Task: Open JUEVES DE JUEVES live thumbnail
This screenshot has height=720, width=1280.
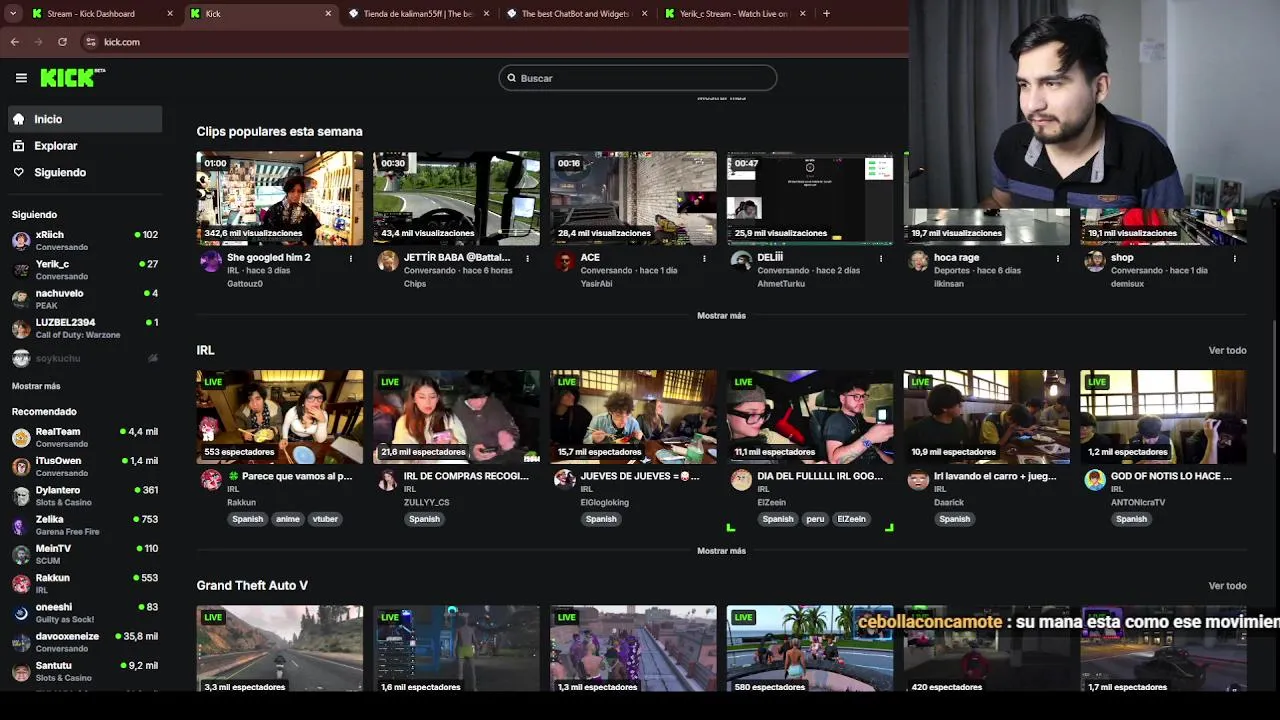Action: [x=633, y=417]
